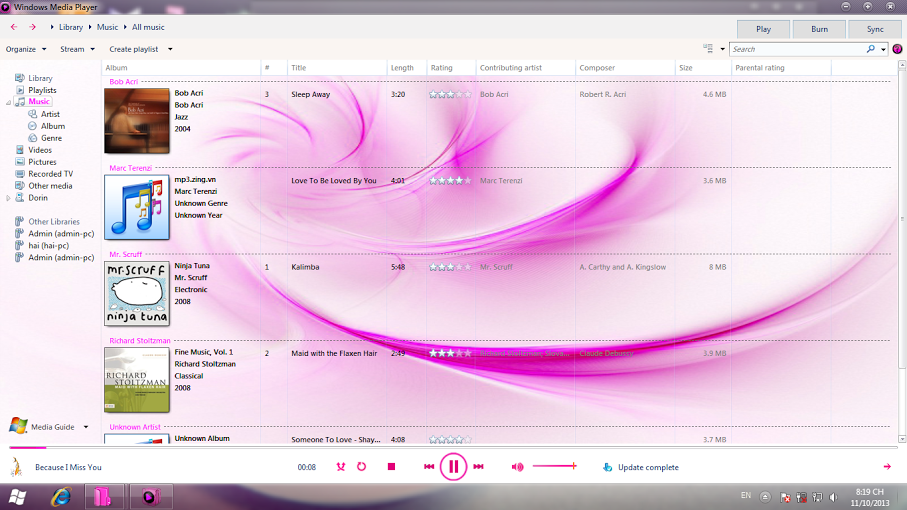Pause the current song
This screenshot has width=907, height=510.
tap(454, 467)
